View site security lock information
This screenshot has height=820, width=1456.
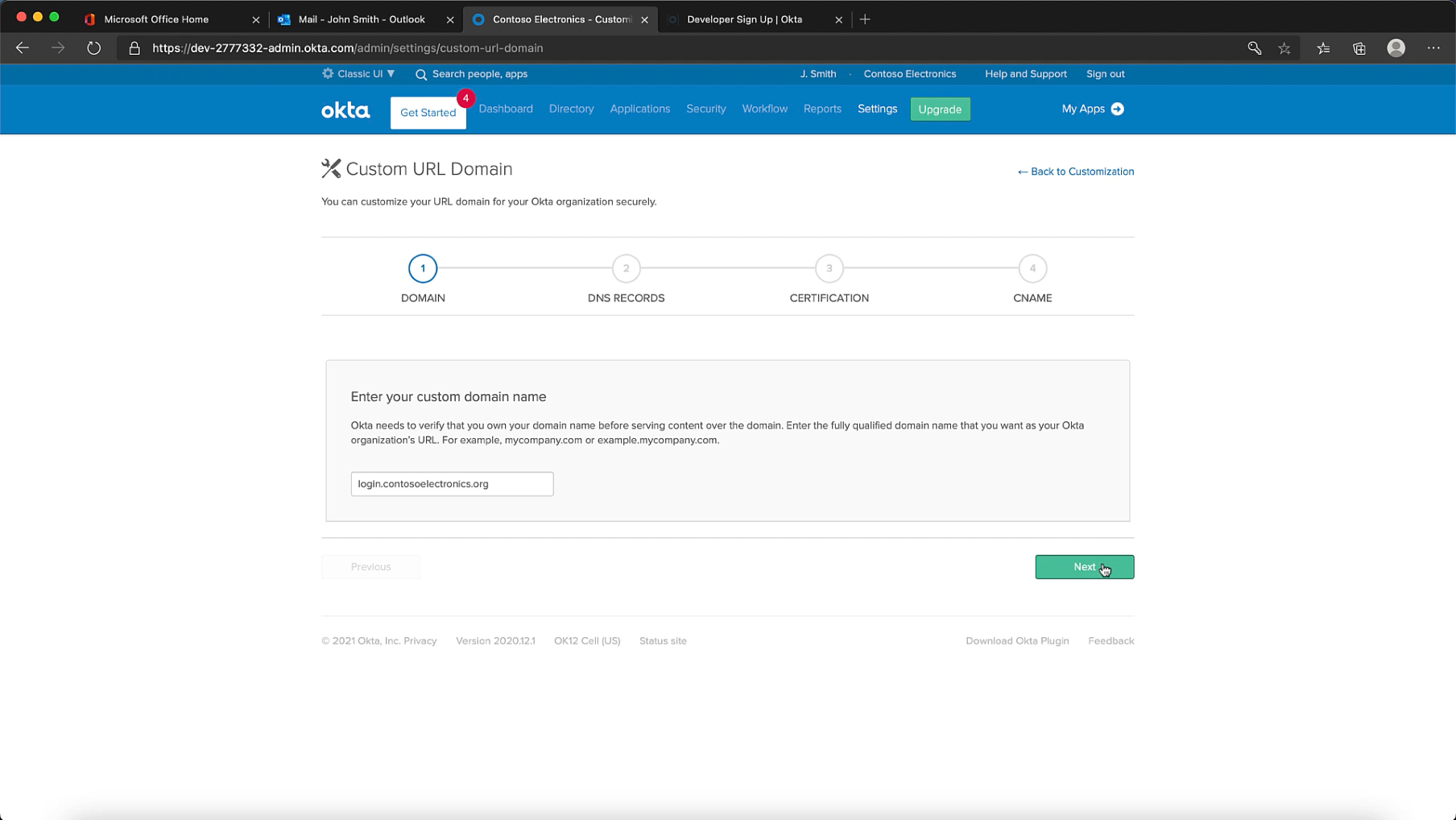134,48
